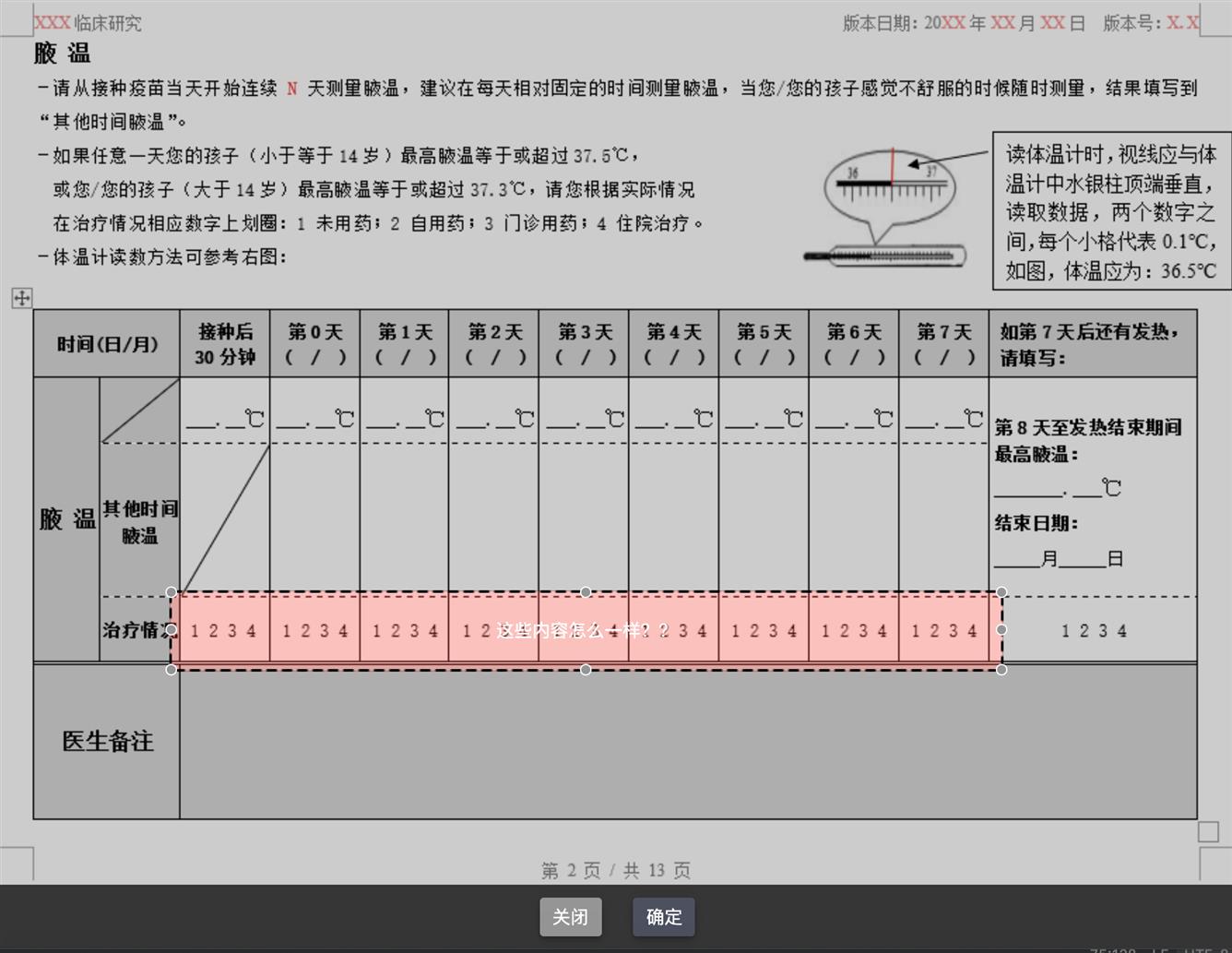
Task: Click the table resize handle at bottom-right corner
Action: click(1208, 832)
